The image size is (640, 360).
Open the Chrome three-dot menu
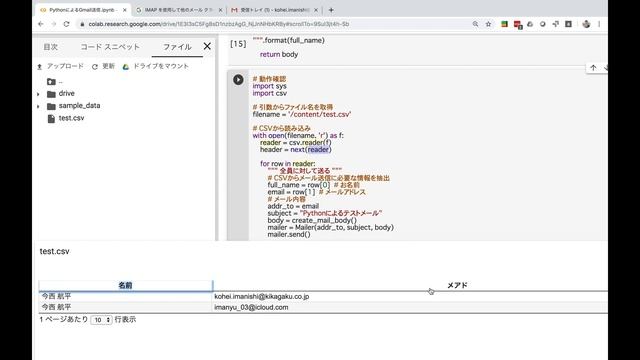(x=599, y=24)
